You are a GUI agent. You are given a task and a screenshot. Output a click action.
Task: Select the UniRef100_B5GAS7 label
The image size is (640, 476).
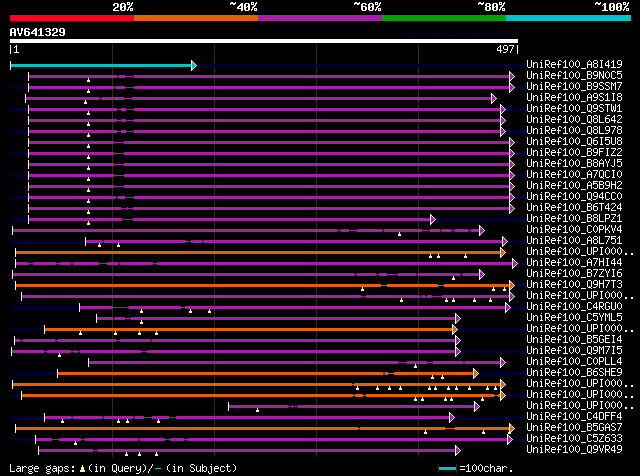[574, 428]
